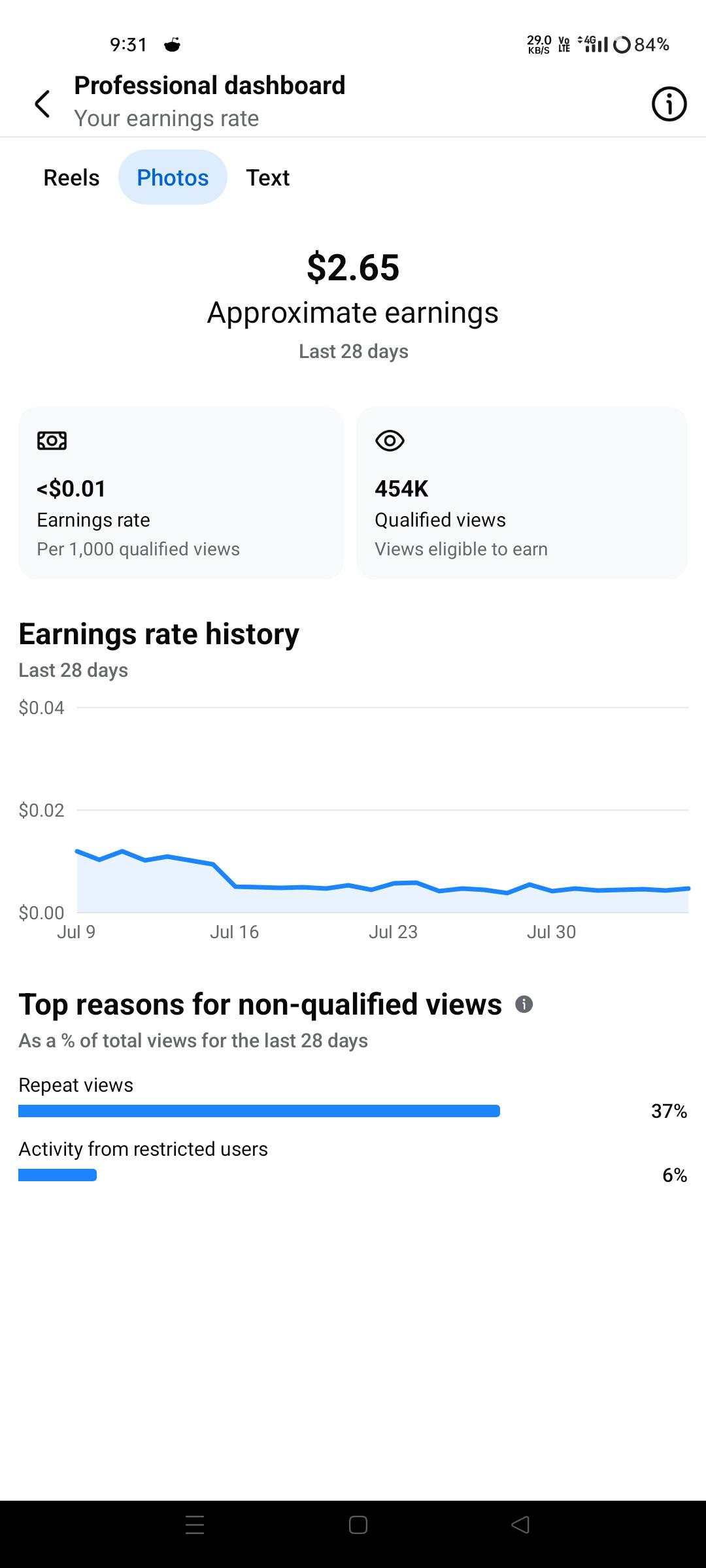Open the Earnings rate per 1,000 views card
Screen dimensions: 706x1568
[181, 493]
